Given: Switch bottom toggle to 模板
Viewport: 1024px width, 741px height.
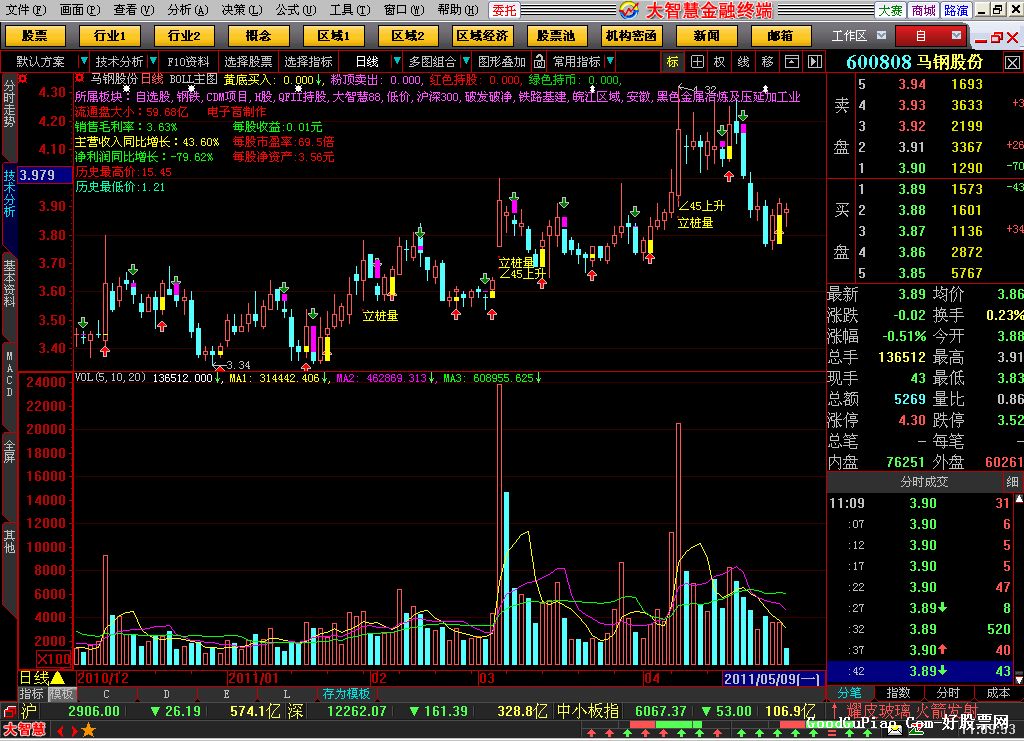Looking at the screenshot, I should pos(62,693).
